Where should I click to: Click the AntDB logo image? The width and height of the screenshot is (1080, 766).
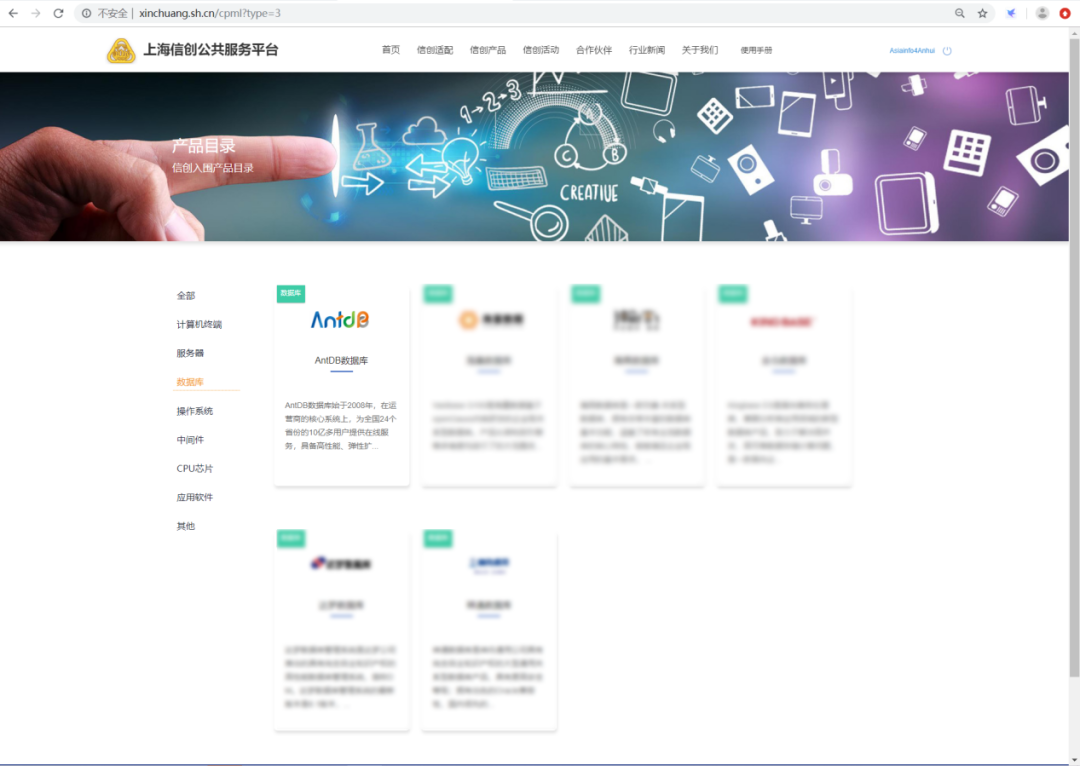coord(340,320)
